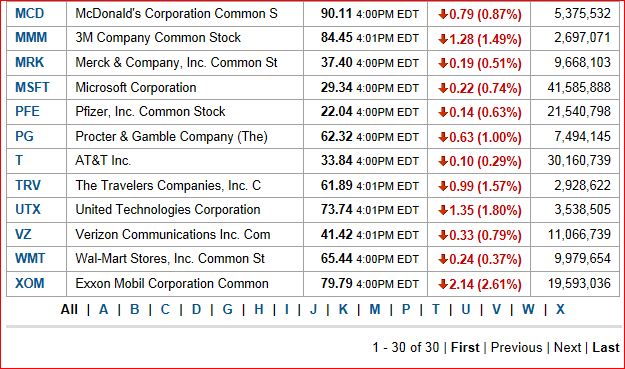
Task: Click the red down arrow in the MCD row
Action: [x=443, y=14]
